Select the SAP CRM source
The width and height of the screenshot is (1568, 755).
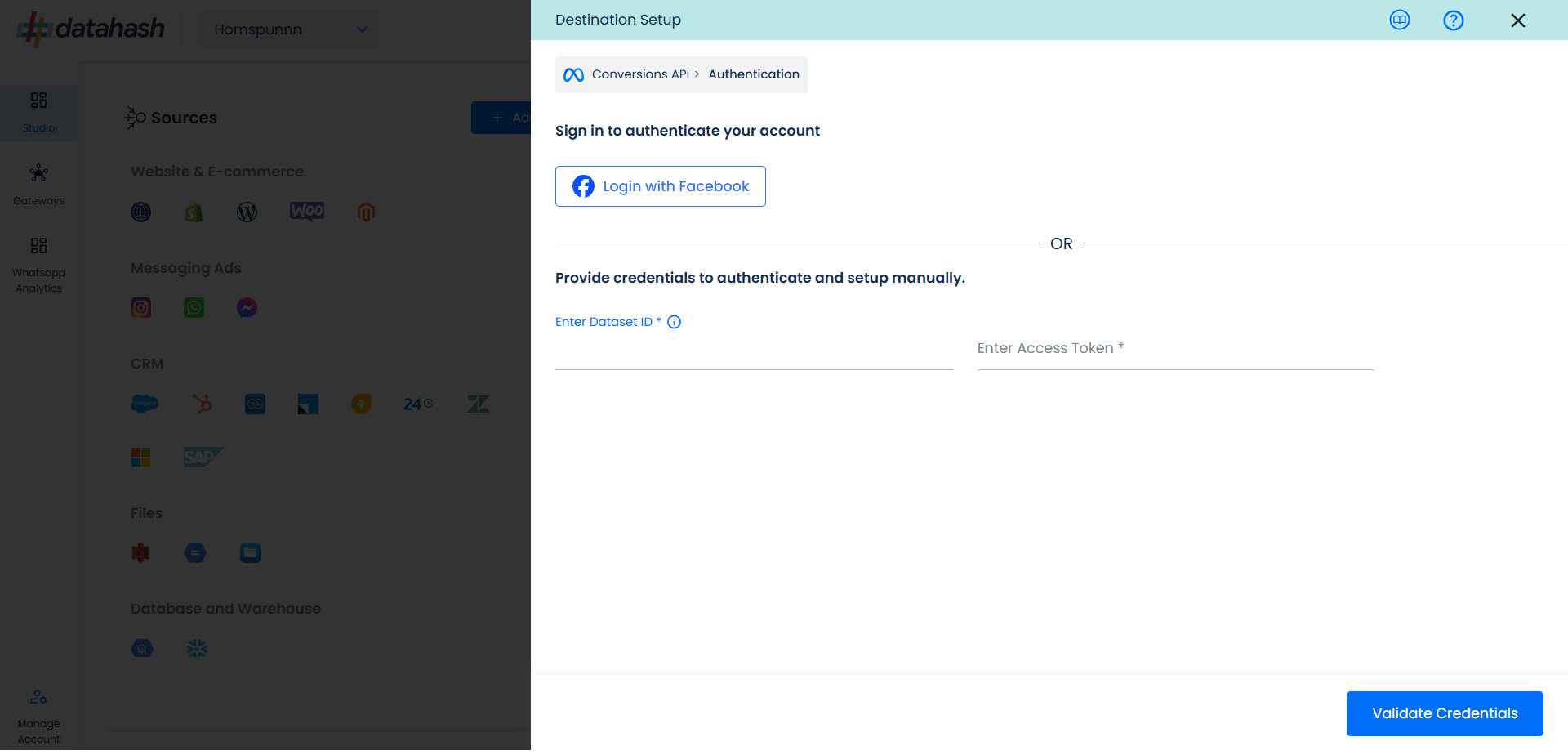pos(203,457)
